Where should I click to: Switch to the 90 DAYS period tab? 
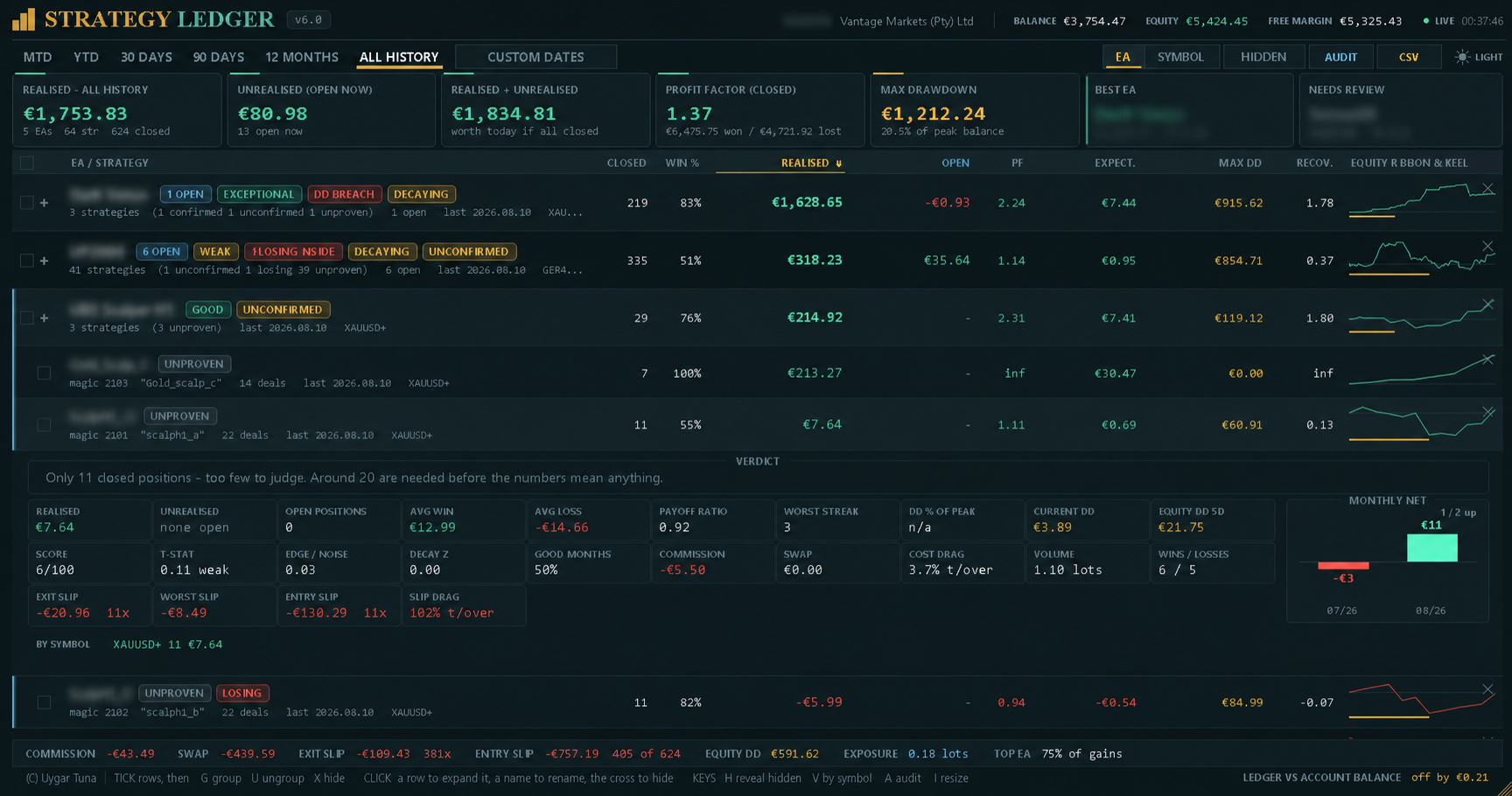coord(219,57)
